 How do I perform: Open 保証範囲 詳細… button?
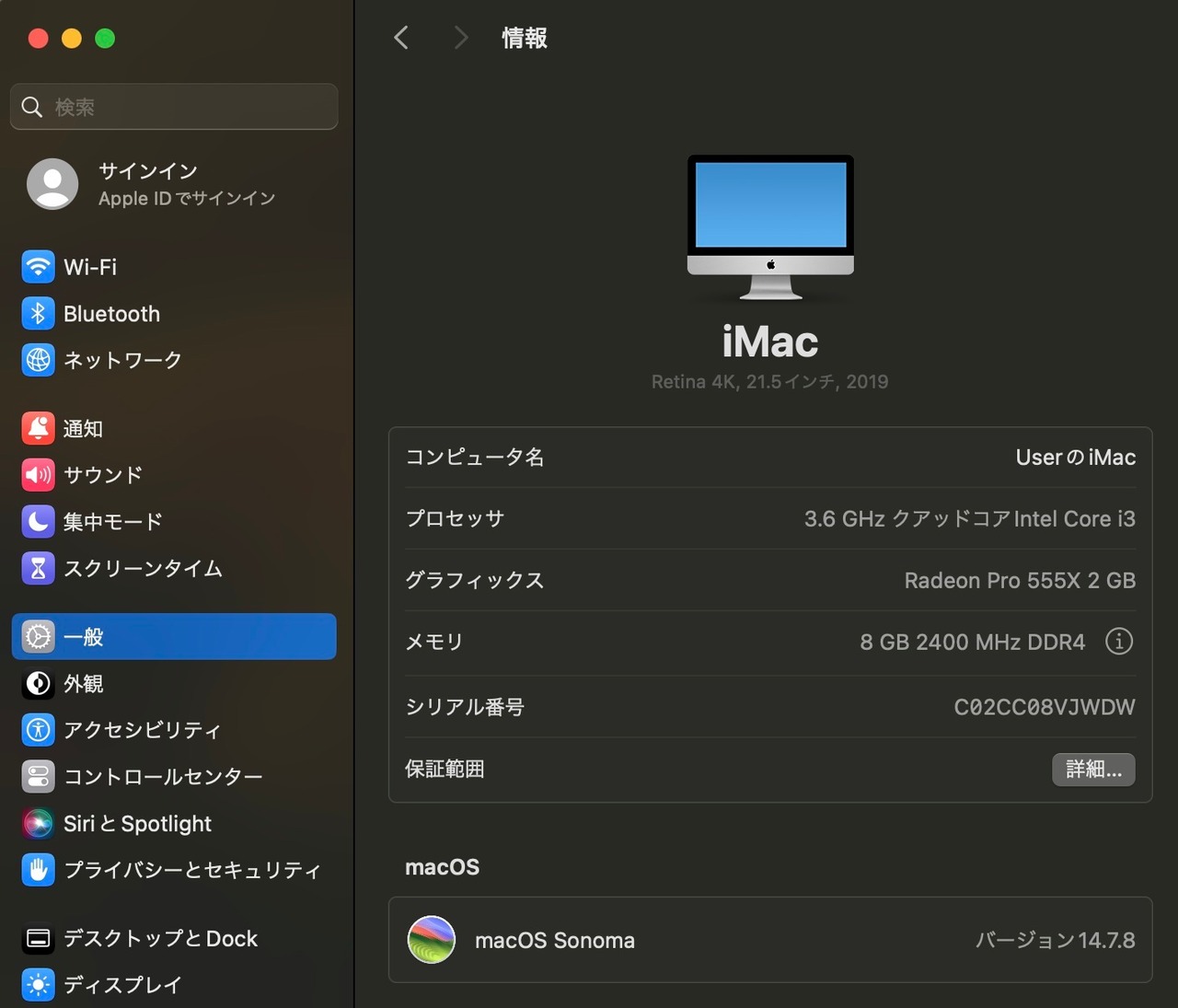pyautogui.click(x=1093, y=770)
